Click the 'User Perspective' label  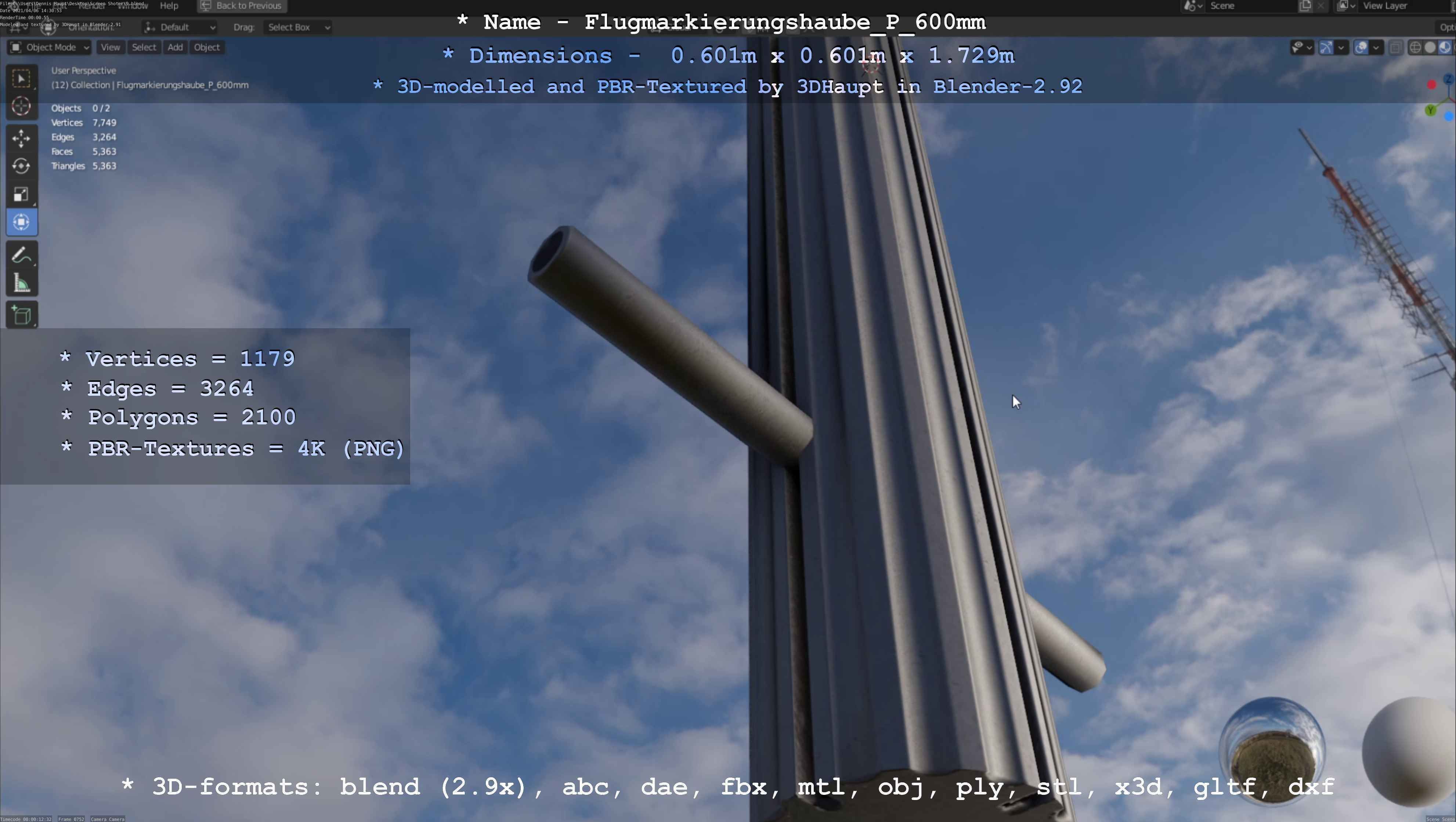84,70
